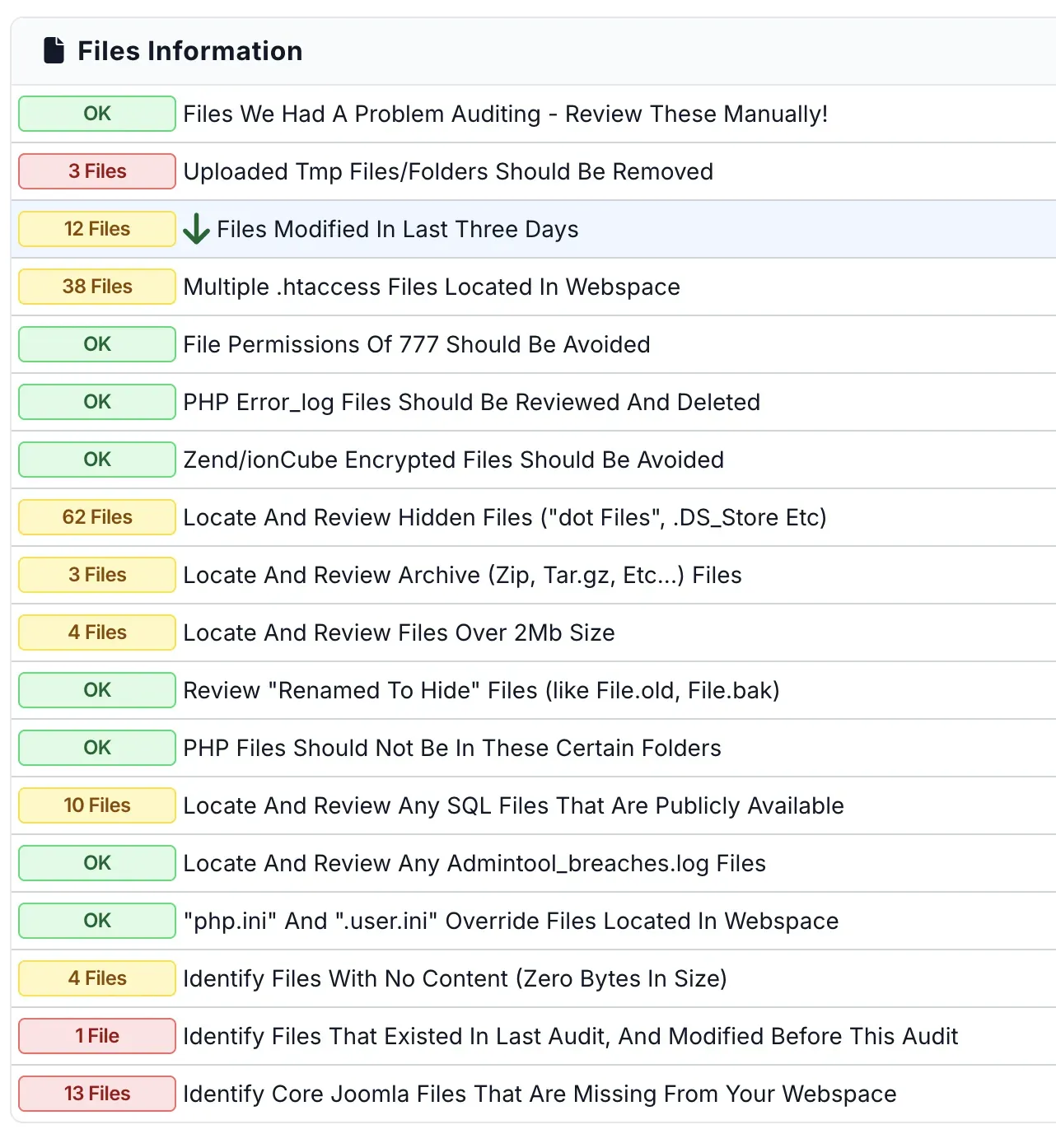
Task: Select the Files Information header
Action: click(189, 50)
